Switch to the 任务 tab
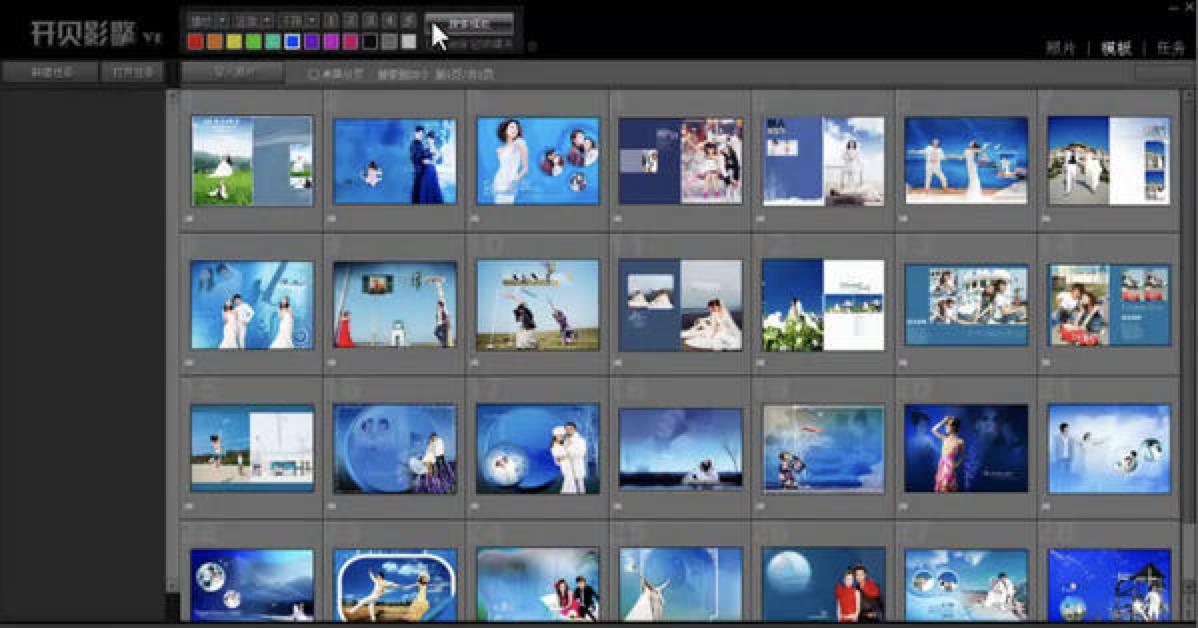1198x628 pixels. (1170, 48)
